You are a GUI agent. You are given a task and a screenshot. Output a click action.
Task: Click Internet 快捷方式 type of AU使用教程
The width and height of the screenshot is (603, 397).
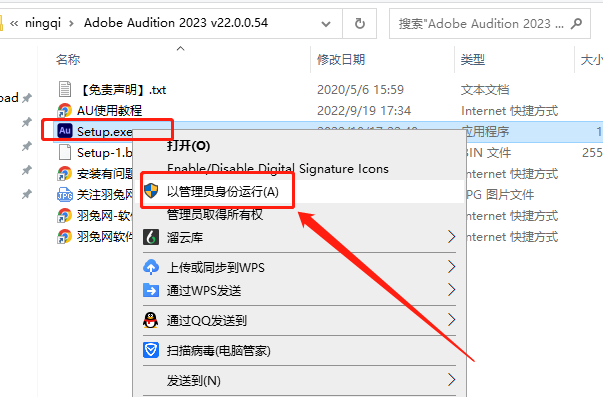[x=510, y=111]
